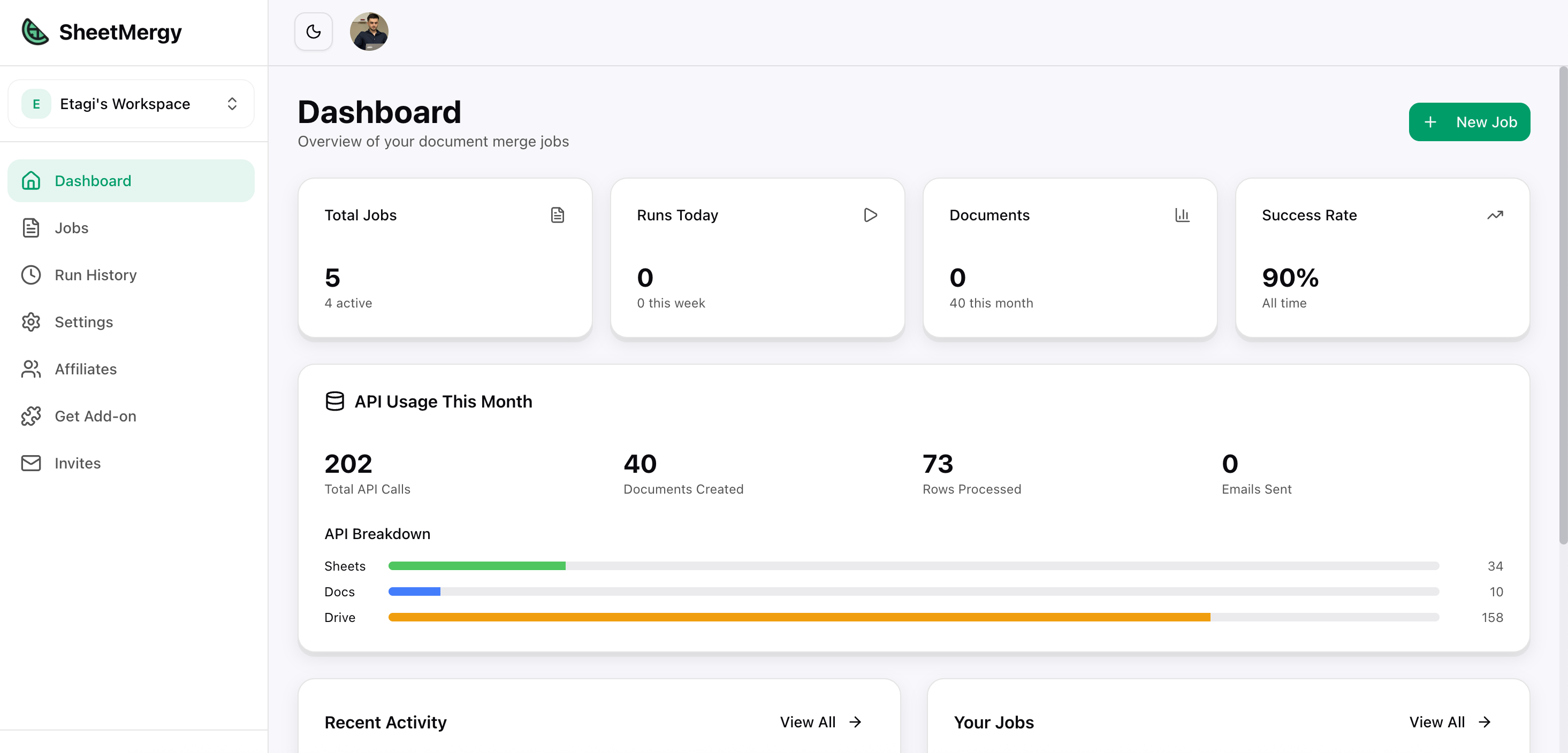Click the orange Drive usage bar
The image size is (1568, 753).
[798, 617]
